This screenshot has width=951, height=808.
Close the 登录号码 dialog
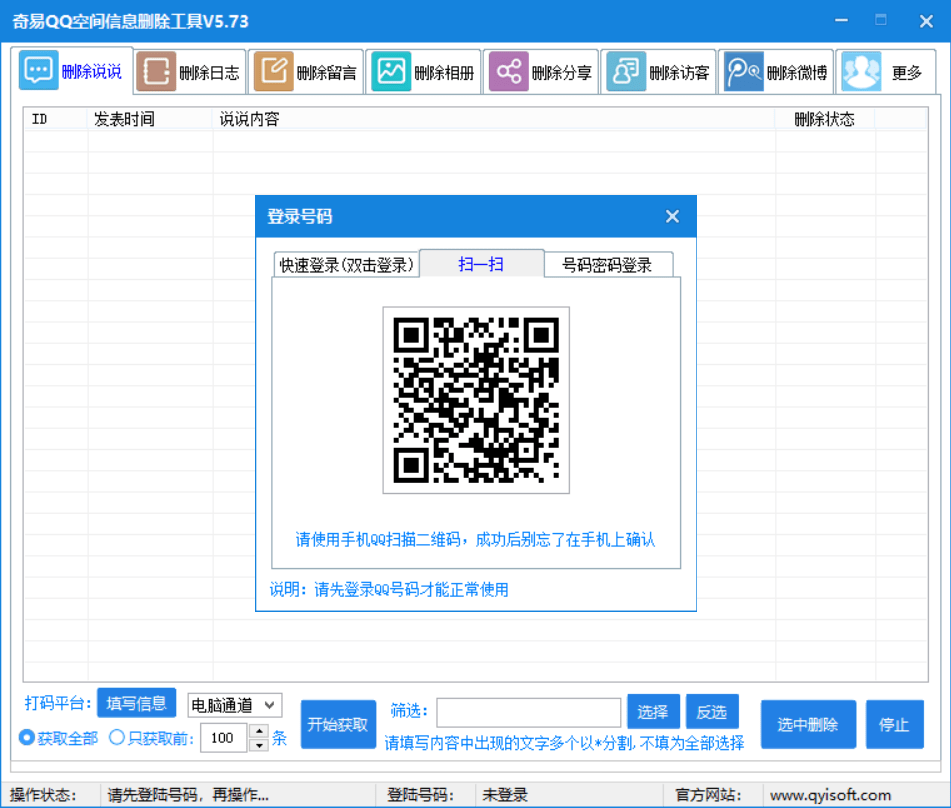672,217
